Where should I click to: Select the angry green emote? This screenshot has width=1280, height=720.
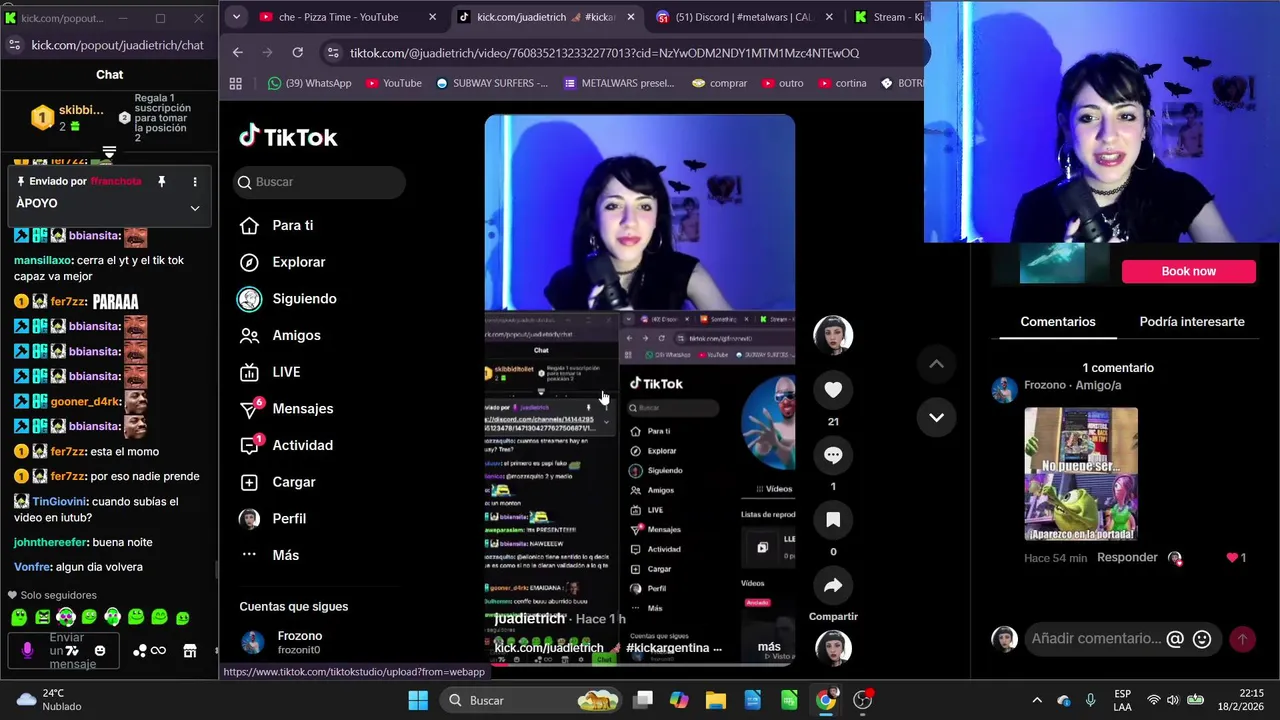pyautogui.click(x=43, y=618)
